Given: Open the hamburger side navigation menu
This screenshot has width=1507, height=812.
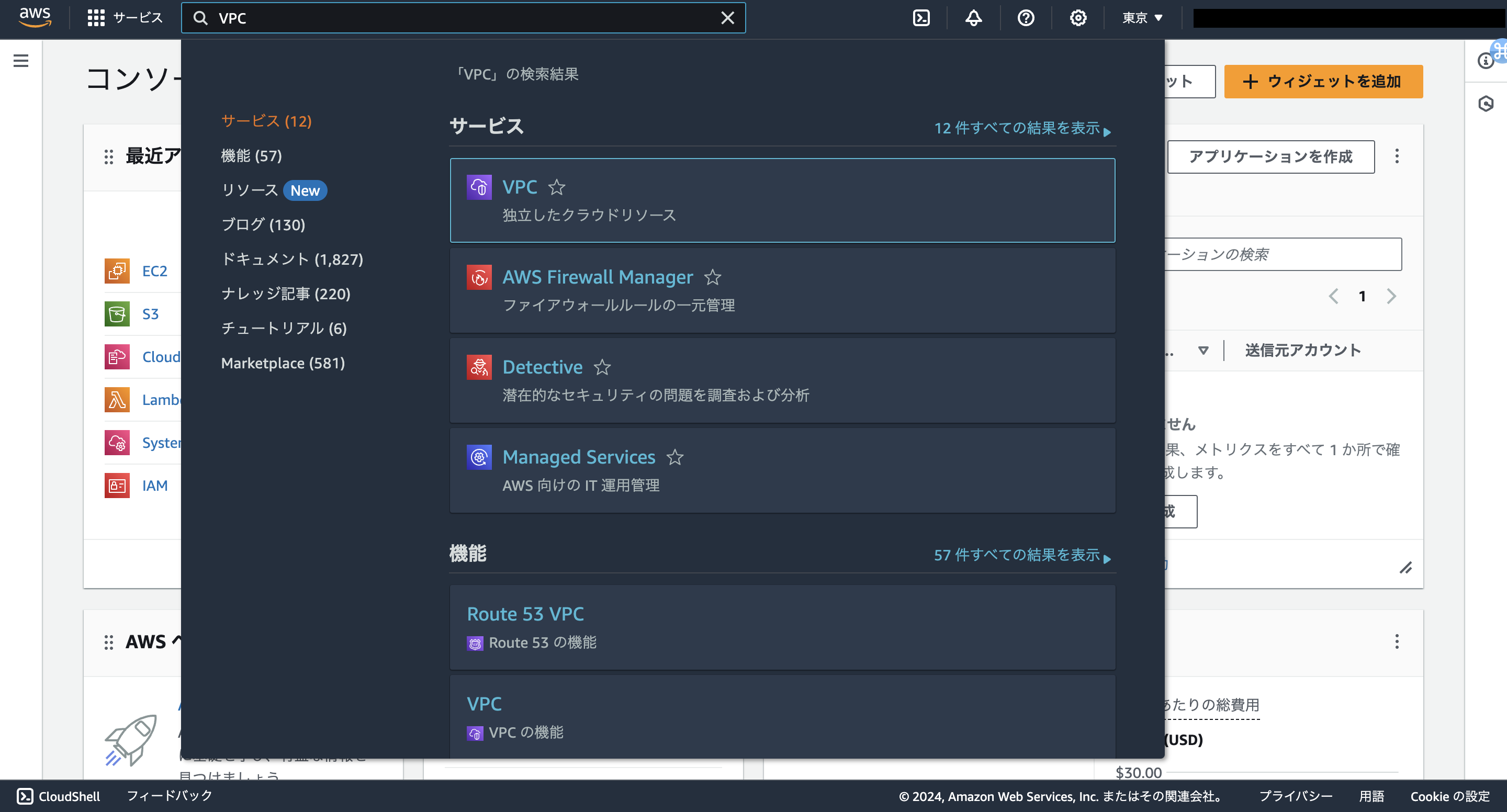Looking at the screenshot, I should [21, 60].
